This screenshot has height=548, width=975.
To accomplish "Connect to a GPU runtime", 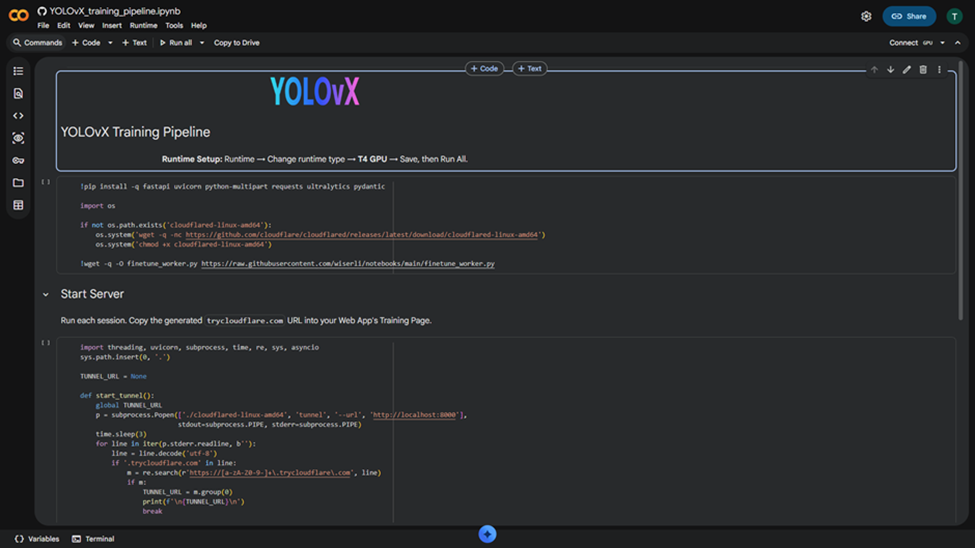I will 911,43.
